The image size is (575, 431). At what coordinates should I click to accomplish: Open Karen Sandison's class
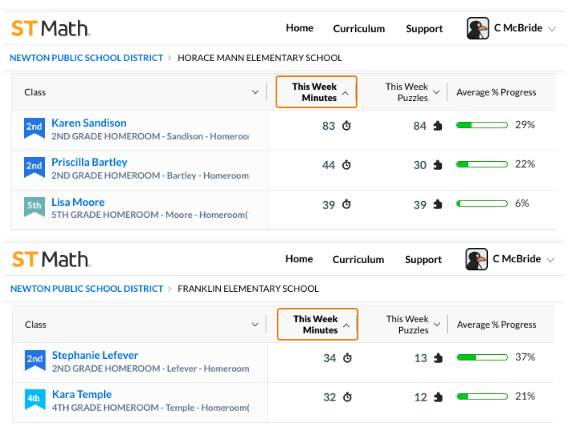point(89,123)
